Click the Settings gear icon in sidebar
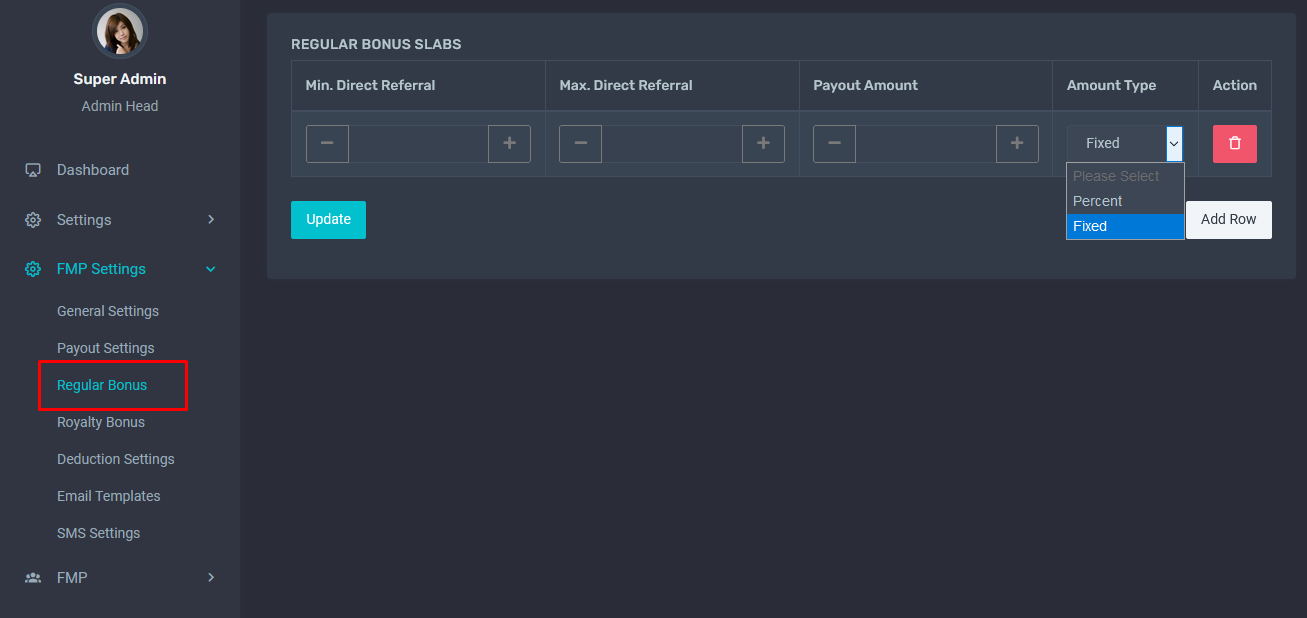Image resolution: width=1307 pixels, height=618 pixels. (x=33, y=220)
